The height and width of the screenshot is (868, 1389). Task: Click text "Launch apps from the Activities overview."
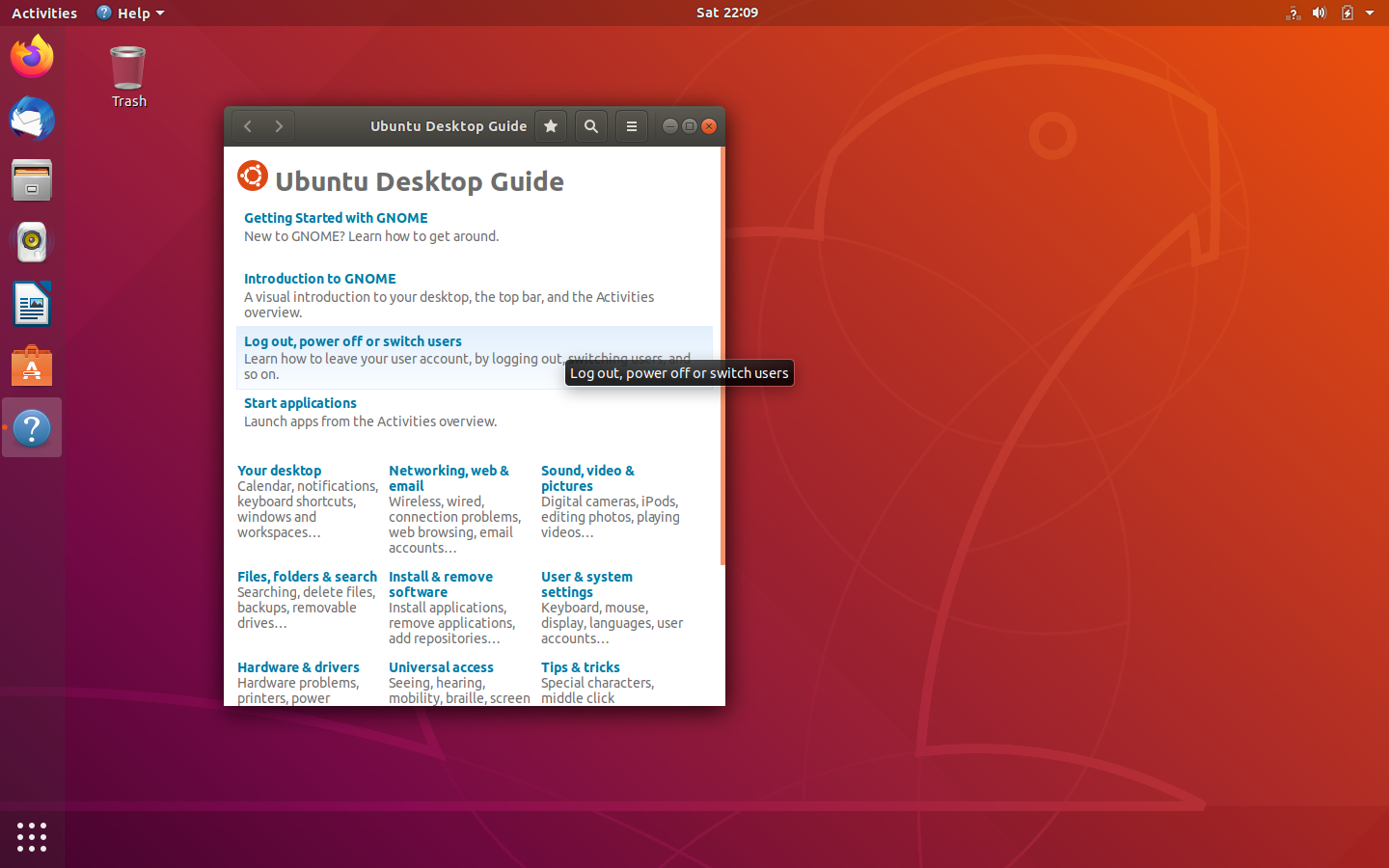coord(370,421)
